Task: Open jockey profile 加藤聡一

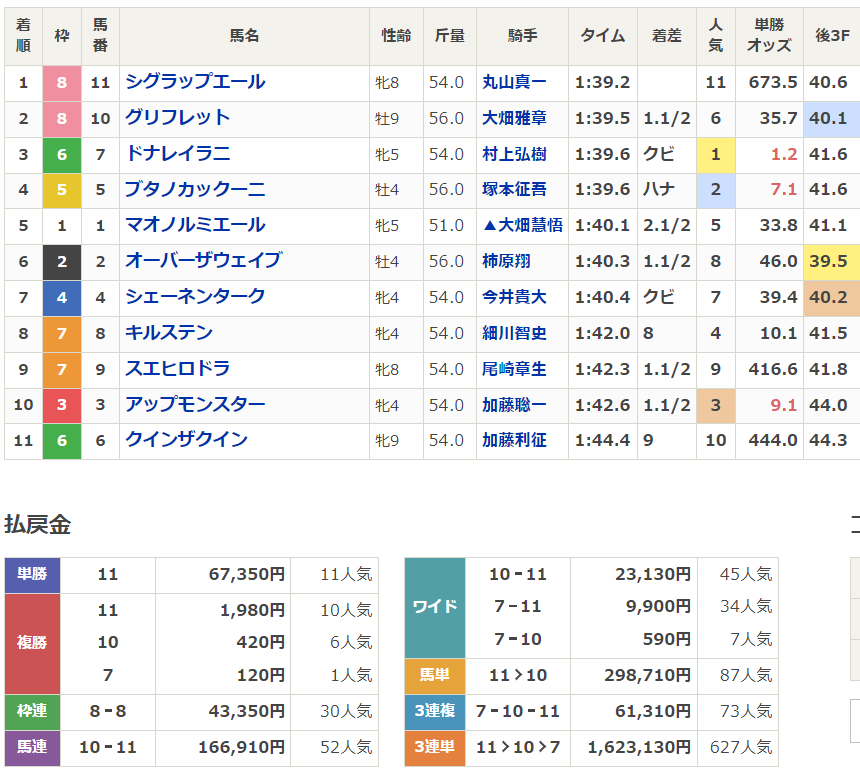Action: 514,405
